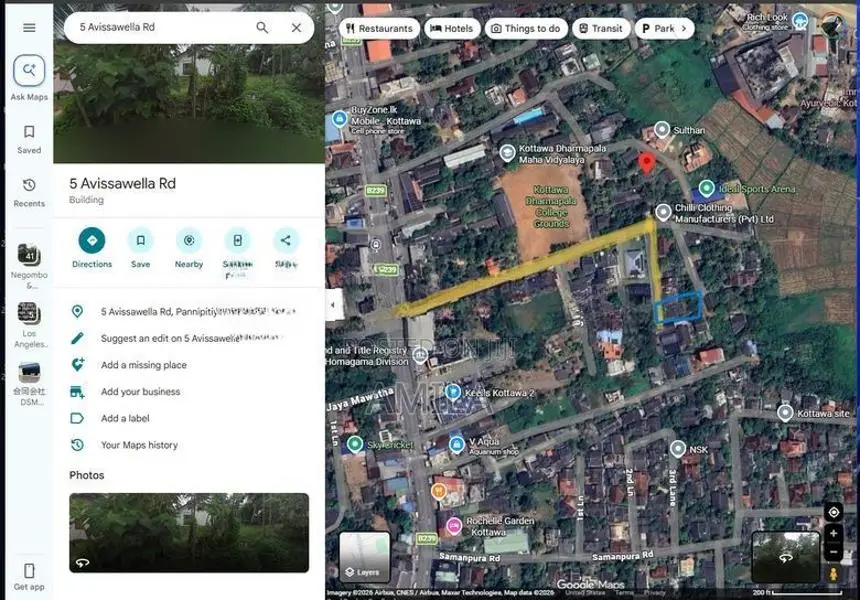
Task: Open the hamburger main menu
Action: coord(29,27)
